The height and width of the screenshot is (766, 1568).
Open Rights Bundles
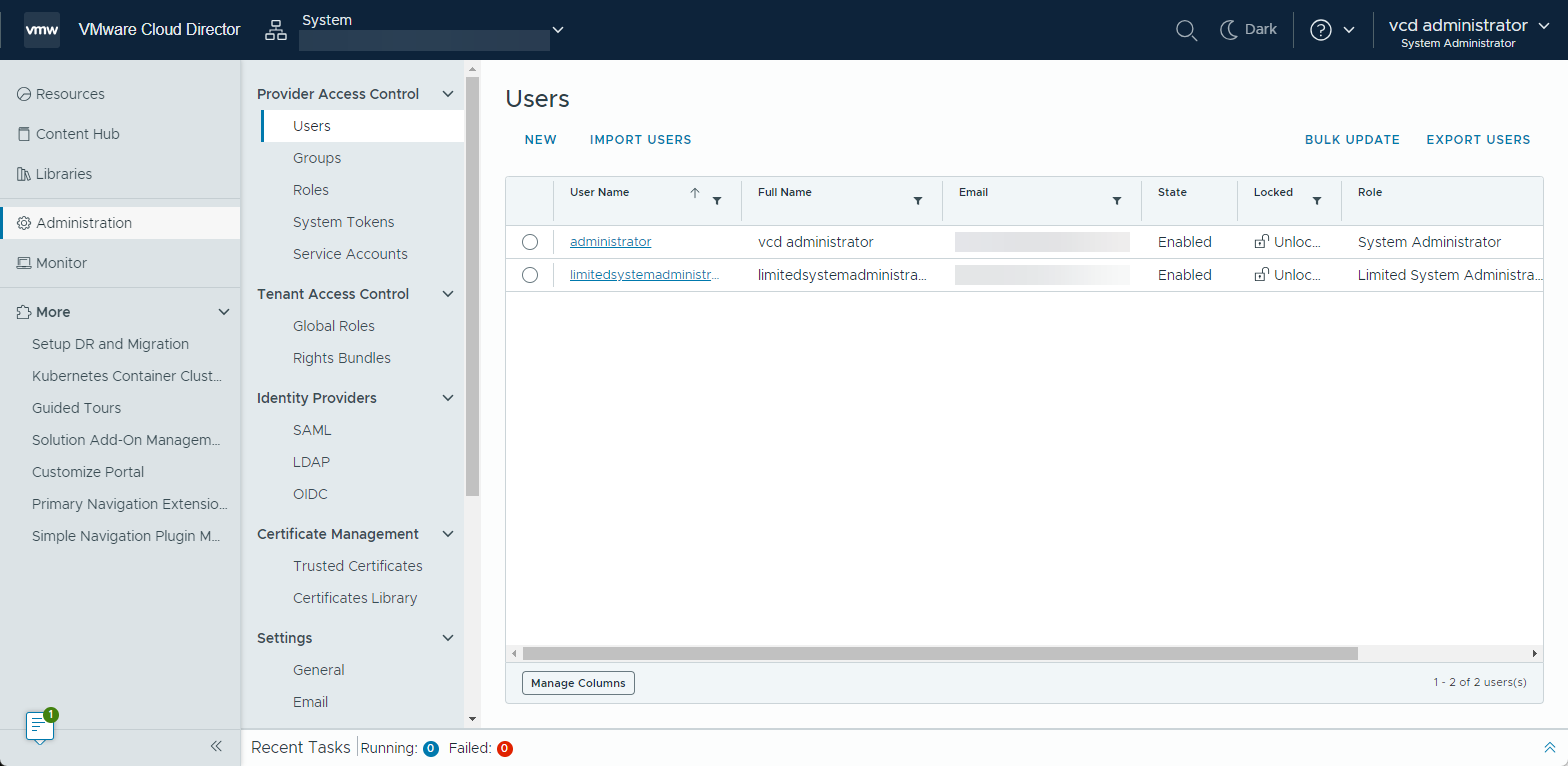(x=342, y=358)
